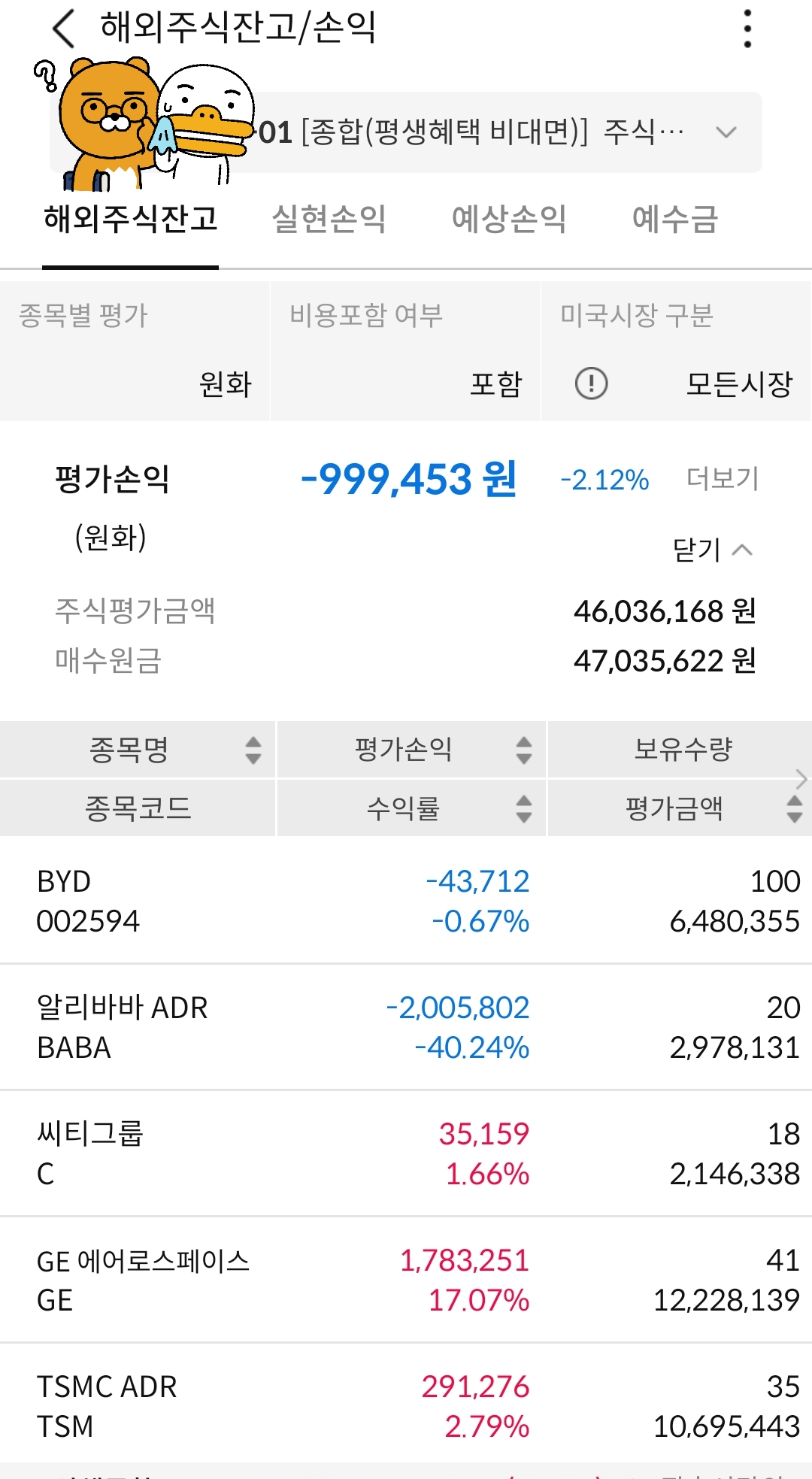Tap the info icon beside 모든시장
The height and width of the screenshot is (1479, 812).
(x=591, y=383)
